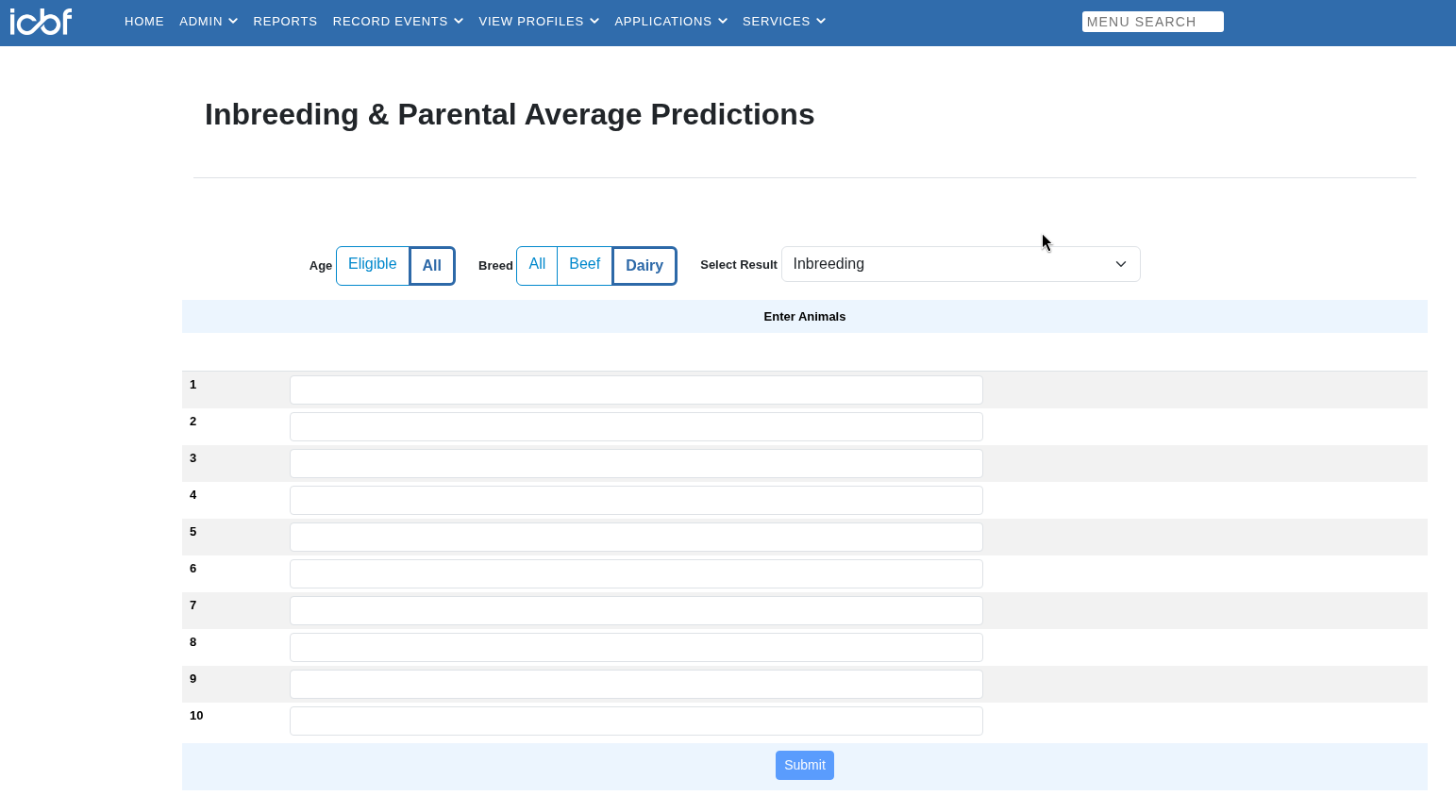
Task: Click animal input field for row 6
Action: (x=636, y=573)
